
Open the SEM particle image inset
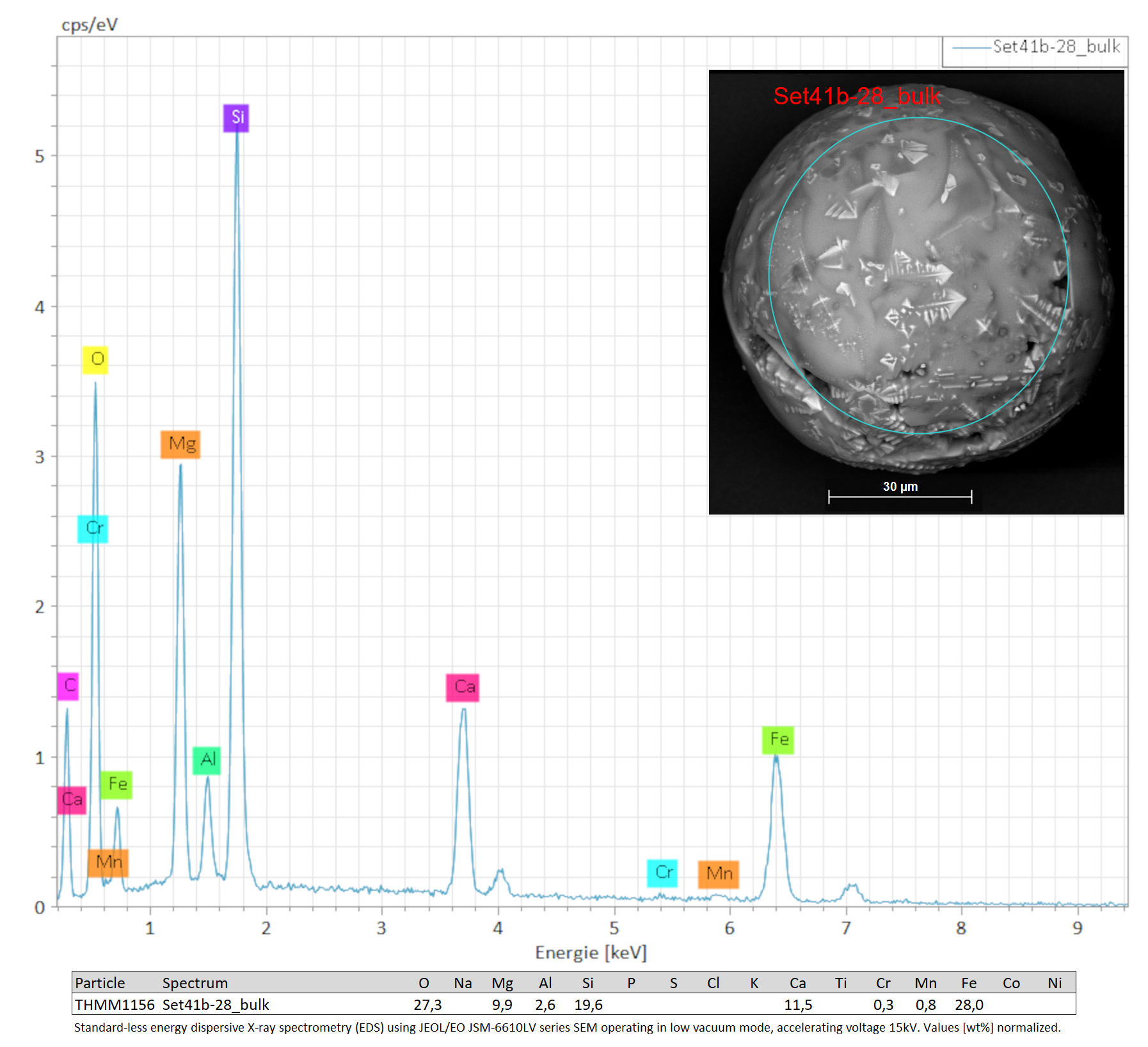(x=916, y=292)
